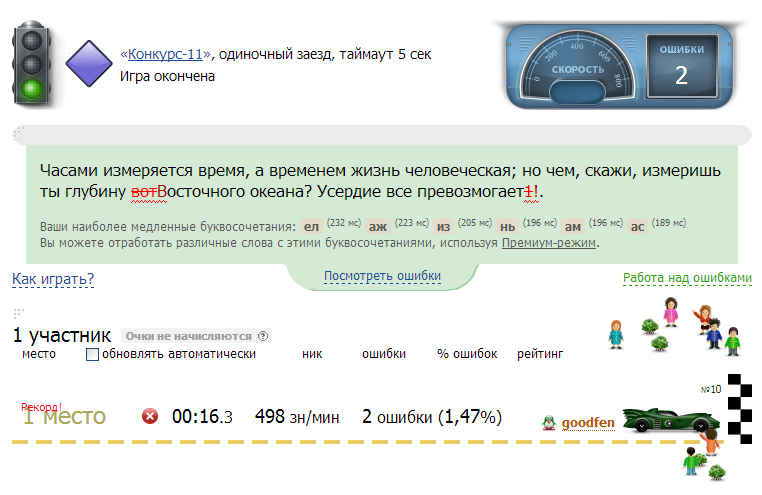The height and width of the screenshot is (495, 762).
Task: Open the Премиум-режим link
Action: click(549, 242)
